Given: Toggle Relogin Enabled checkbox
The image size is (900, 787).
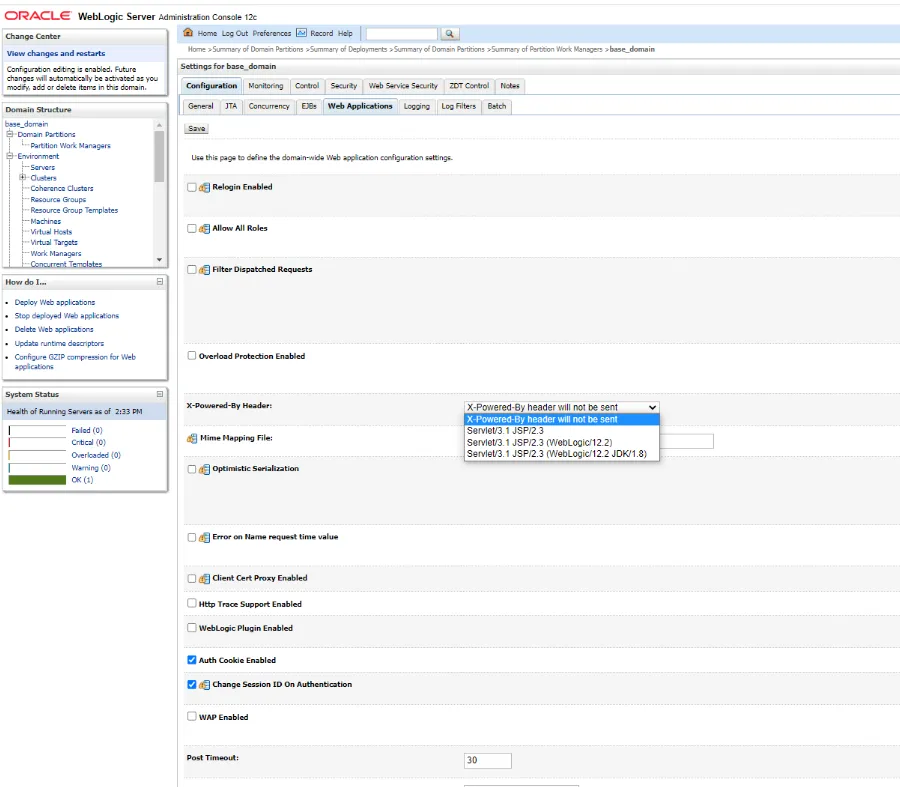Looking at the screenshot, I should coord(192,187).
